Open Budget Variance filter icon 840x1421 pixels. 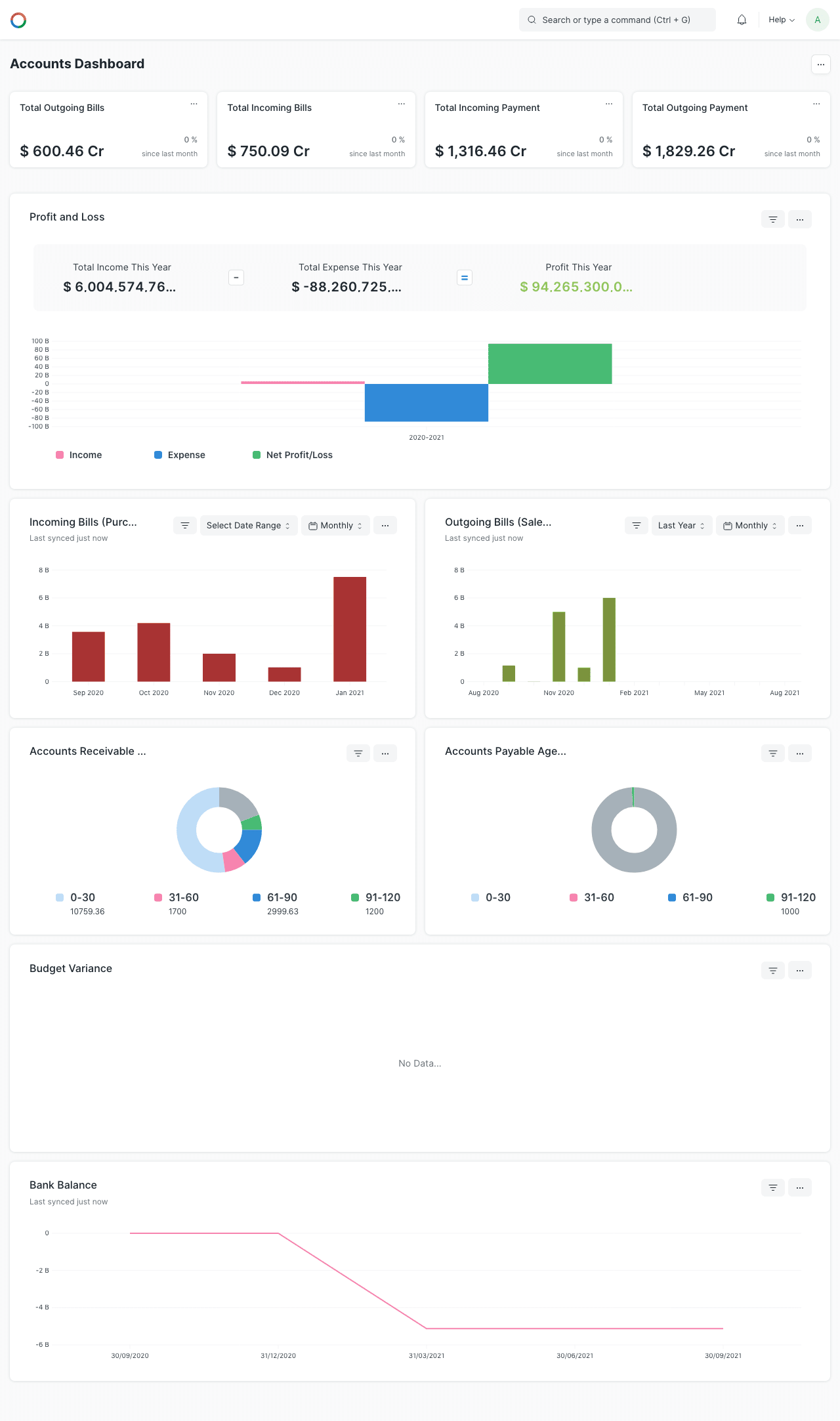point(772,970)
